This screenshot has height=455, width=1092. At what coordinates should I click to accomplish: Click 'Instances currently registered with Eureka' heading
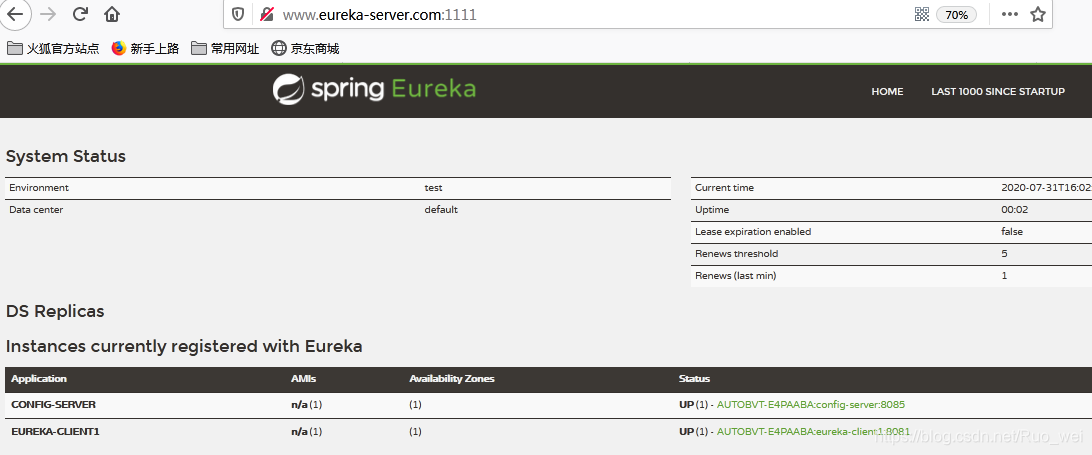[x=184, y=346]
